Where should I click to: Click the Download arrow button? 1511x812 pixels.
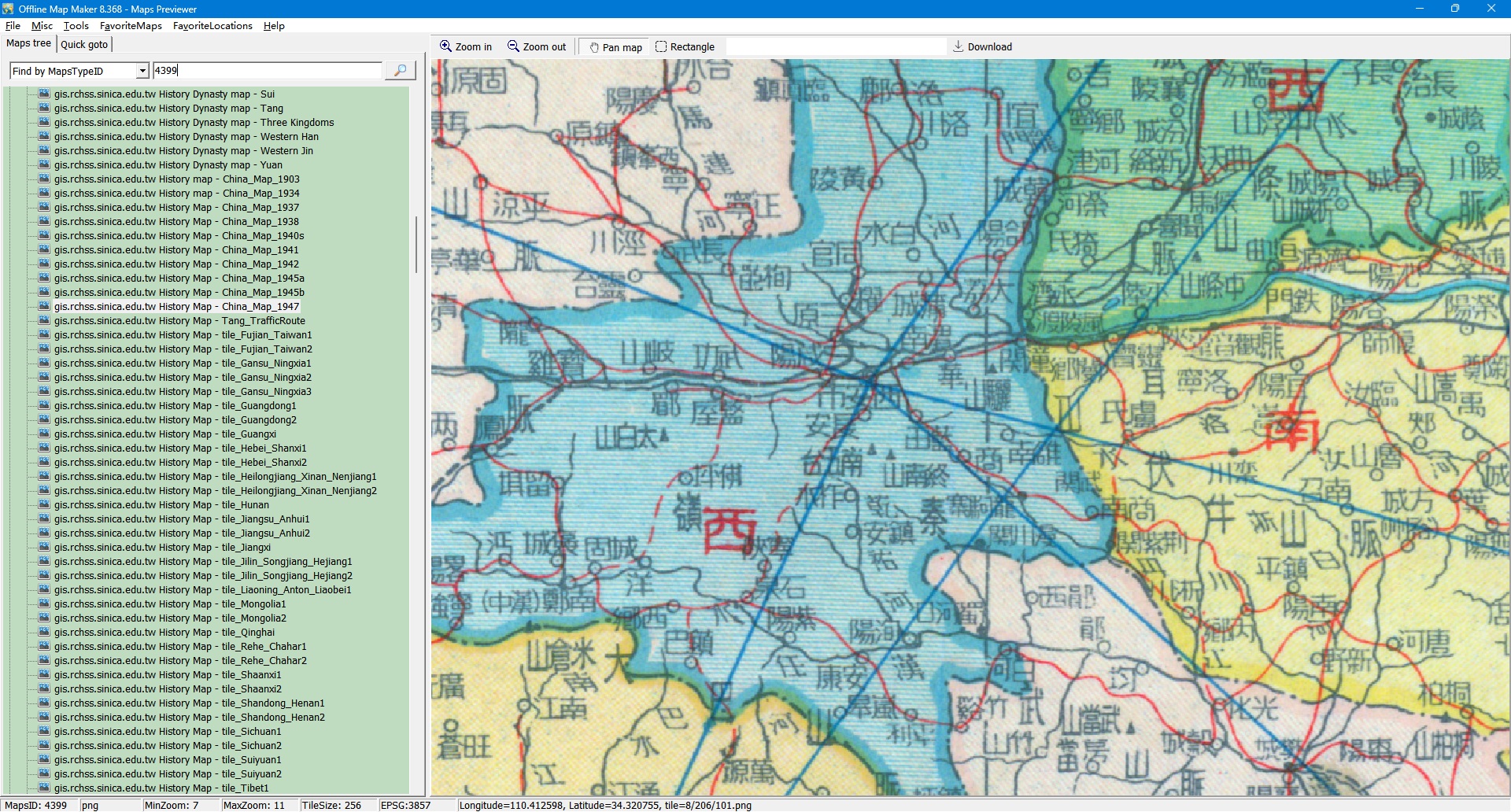point(982,47)
